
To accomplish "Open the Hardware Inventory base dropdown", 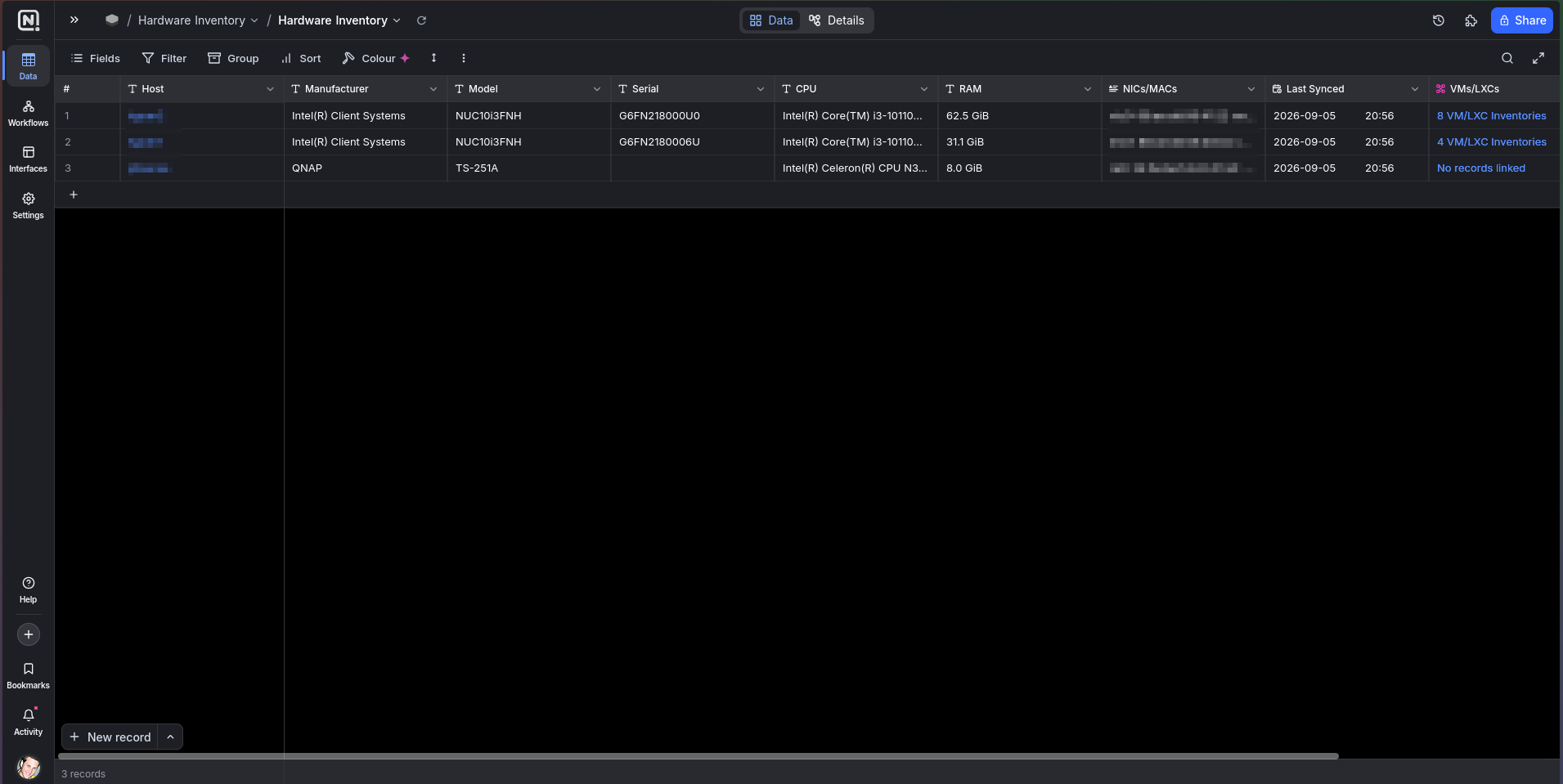I will (198, 20).
